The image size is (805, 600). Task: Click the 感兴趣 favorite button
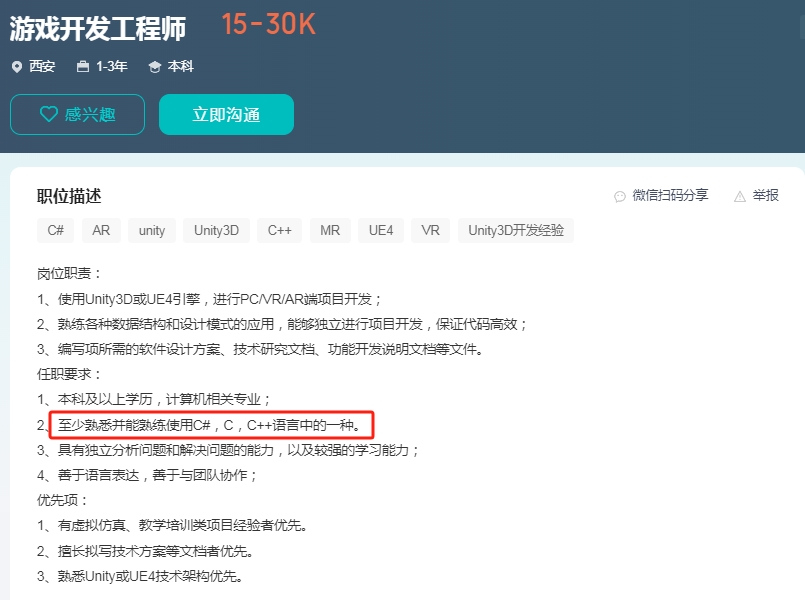point(78,114)
